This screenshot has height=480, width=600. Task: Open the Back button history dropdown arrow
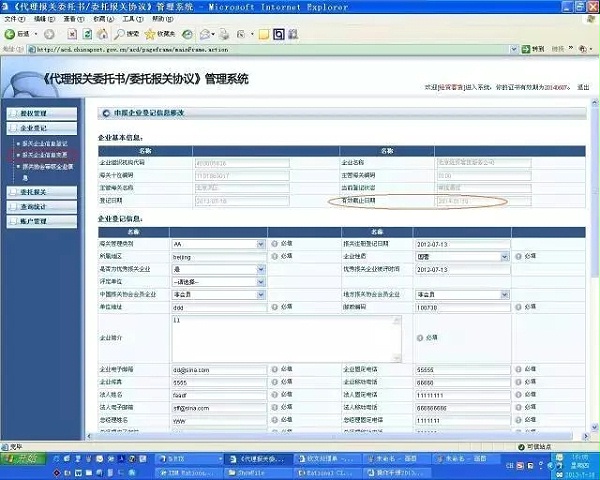[36, 34]
